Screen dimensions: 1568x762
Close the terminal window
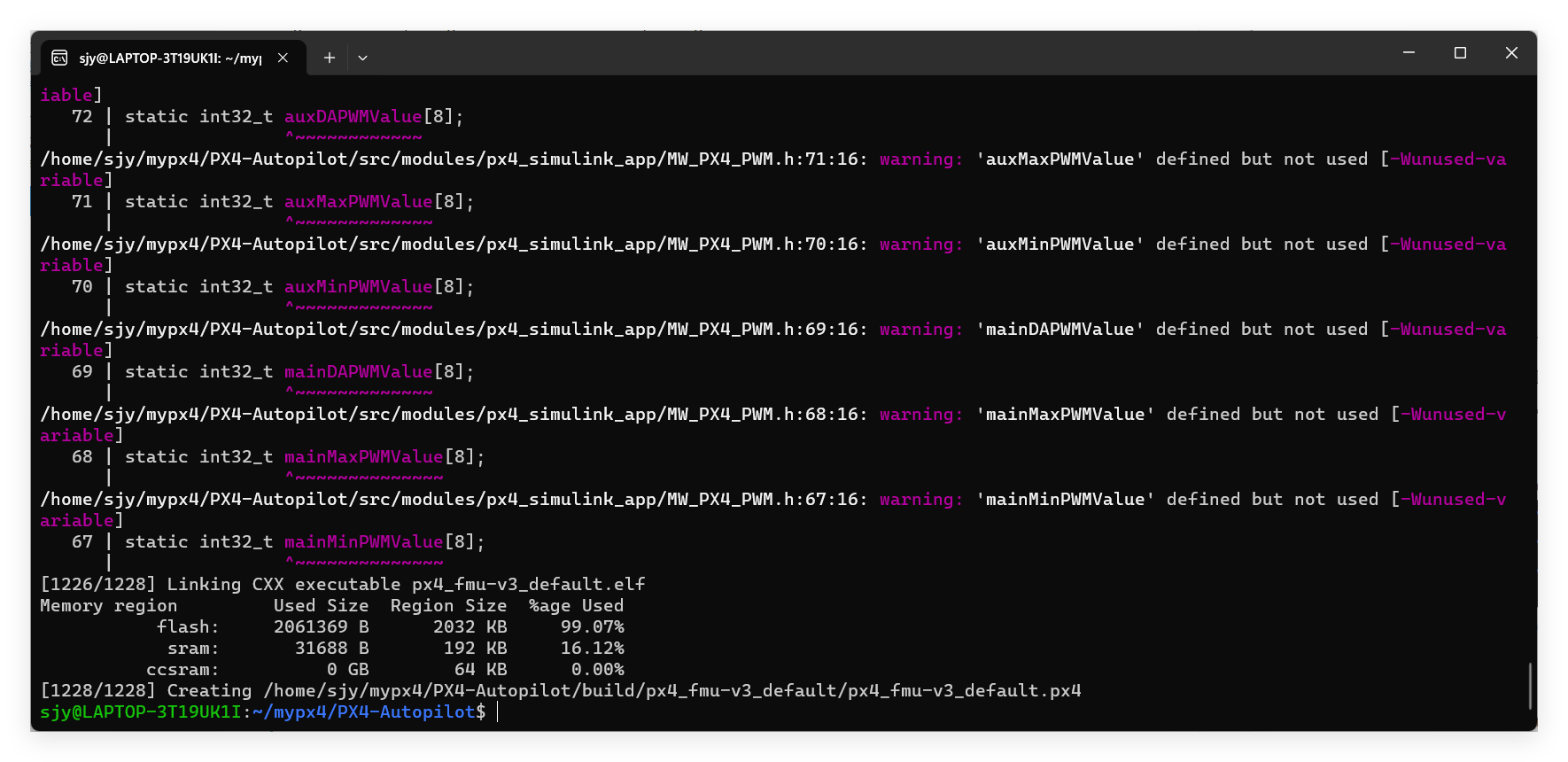pos(1511,53)
